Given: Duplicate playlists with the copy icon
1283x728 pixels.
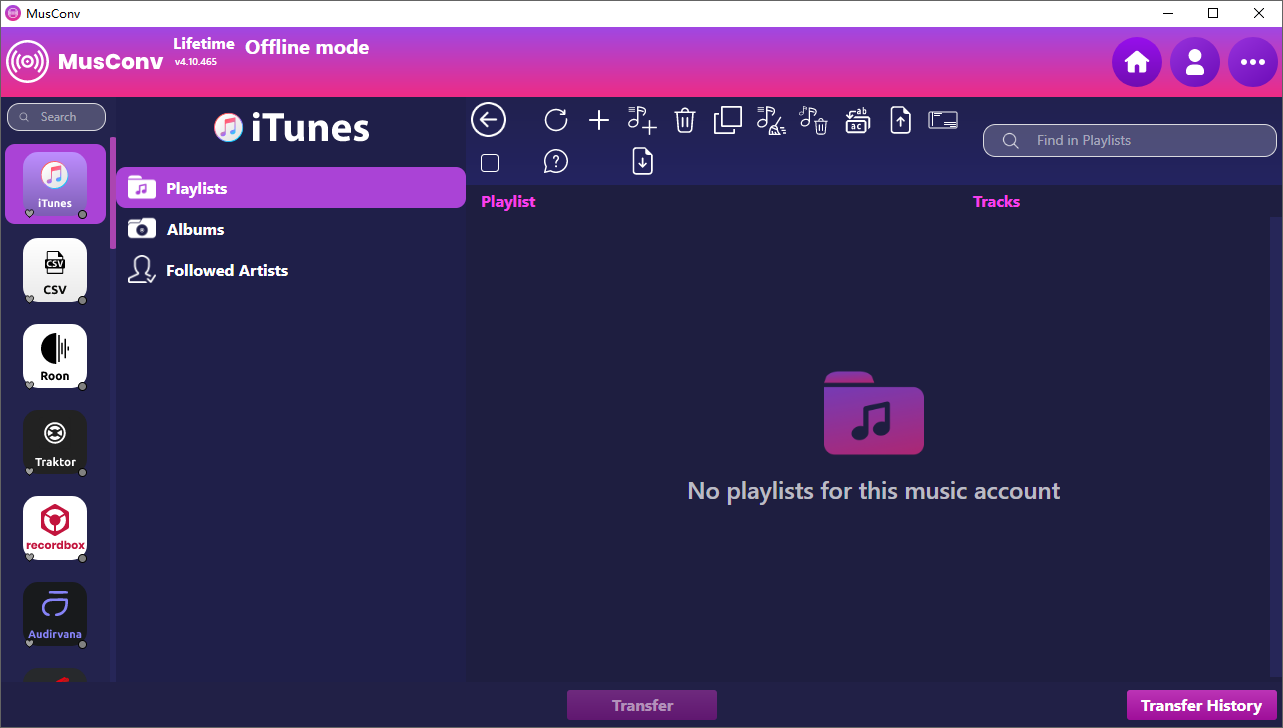Looking at the screenshot, I should point(727,119).
